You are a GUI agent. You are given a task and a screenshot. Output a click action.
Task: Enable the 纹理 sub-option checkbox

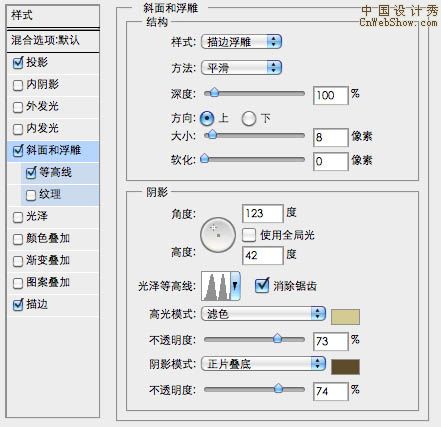pos(31,195)
